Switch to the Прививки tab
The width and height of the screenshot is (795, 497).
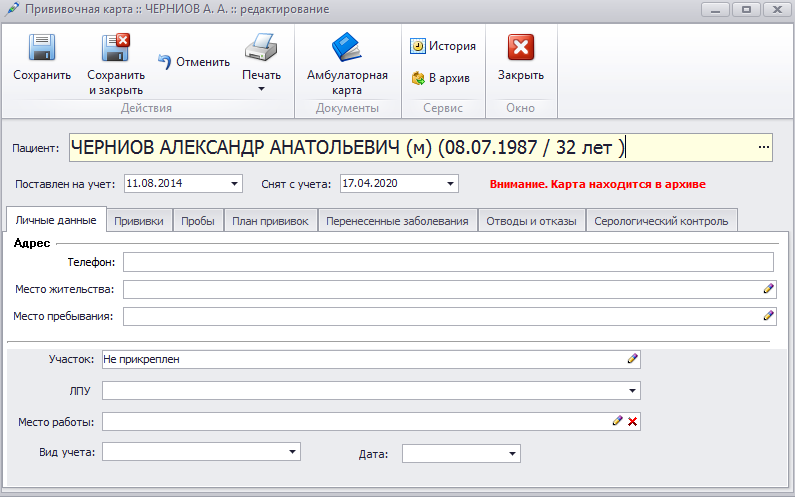(139, 221)
